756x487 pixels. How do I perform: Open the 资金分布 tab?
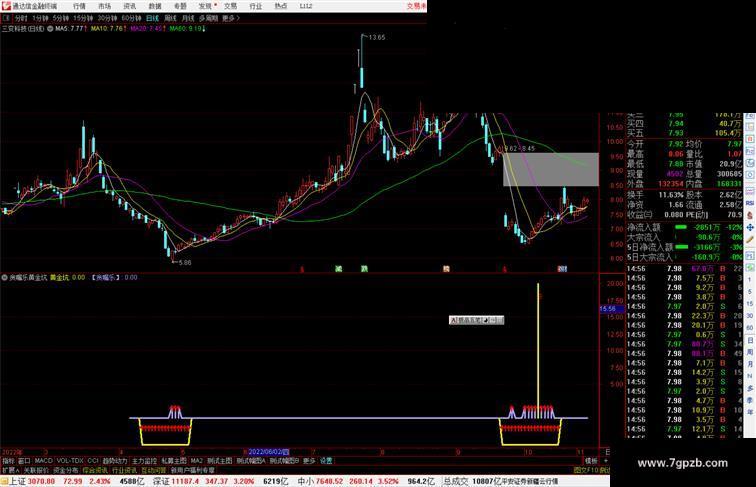pyautogui.click(x=66, y=470)
